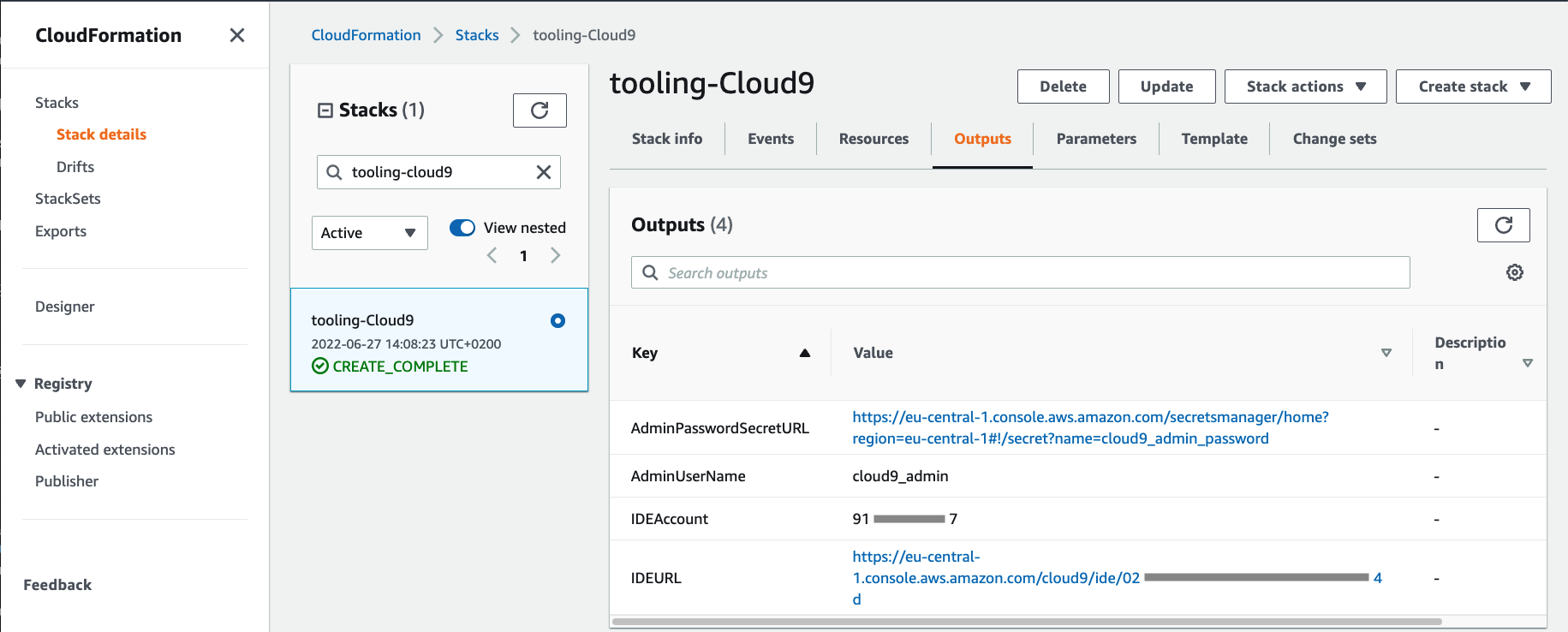
Task: Click the Delete stack button
Action: [x=1063, y=86]
